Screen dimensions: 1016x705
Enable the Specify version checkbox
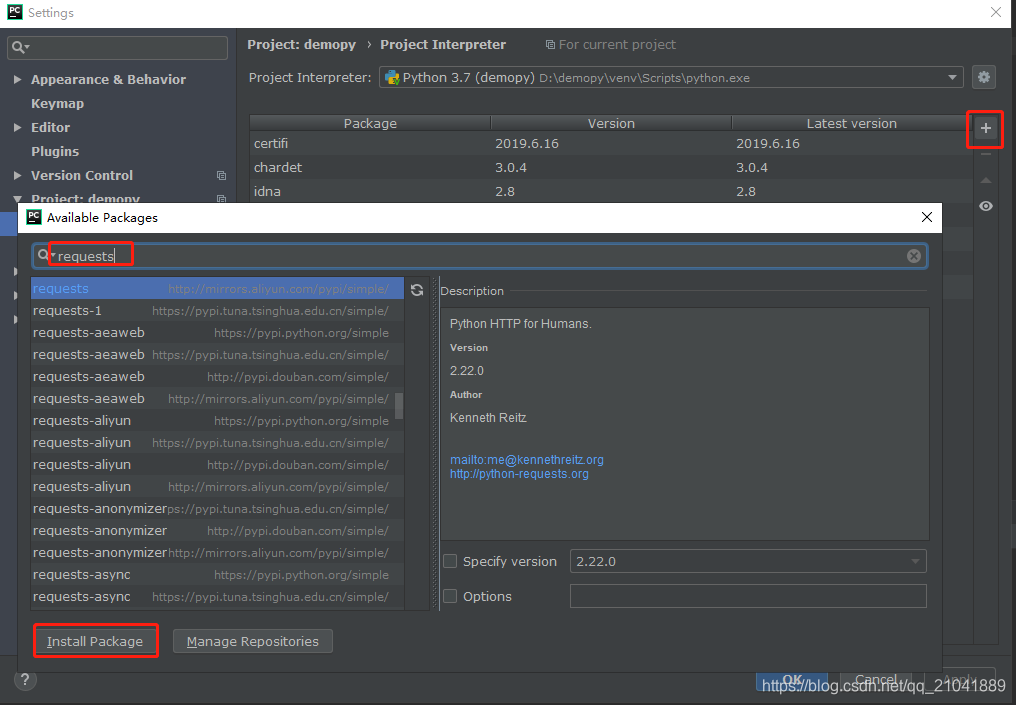[x=449, y=561]
